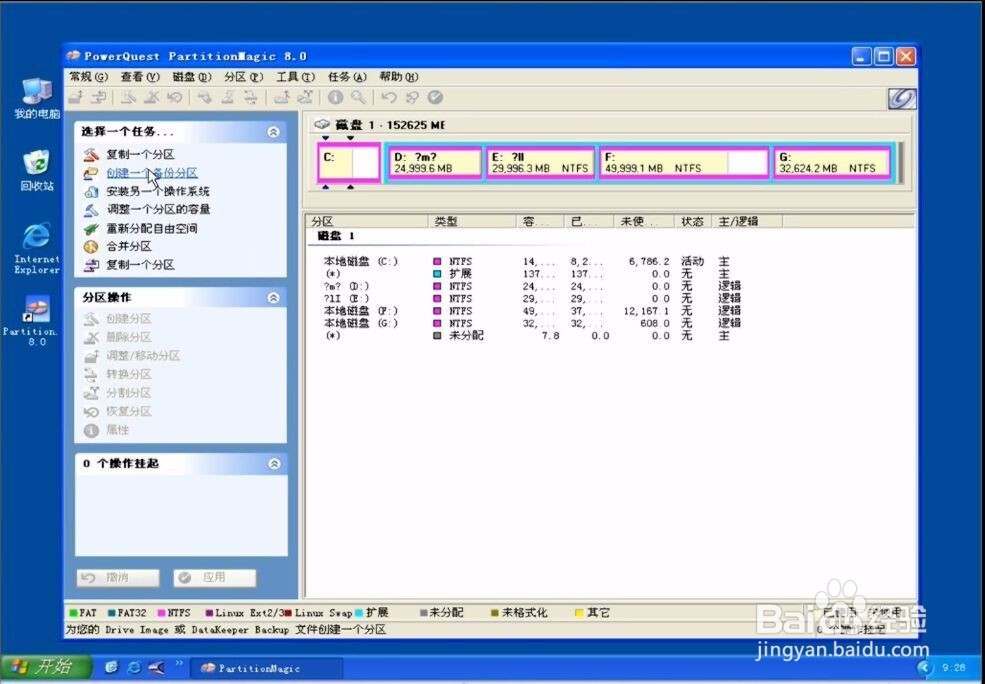Image resolution: width=985 pixels, height=684 pixels.
Task: Open the 磁盘(D) menu
Action: pos(192,77)
